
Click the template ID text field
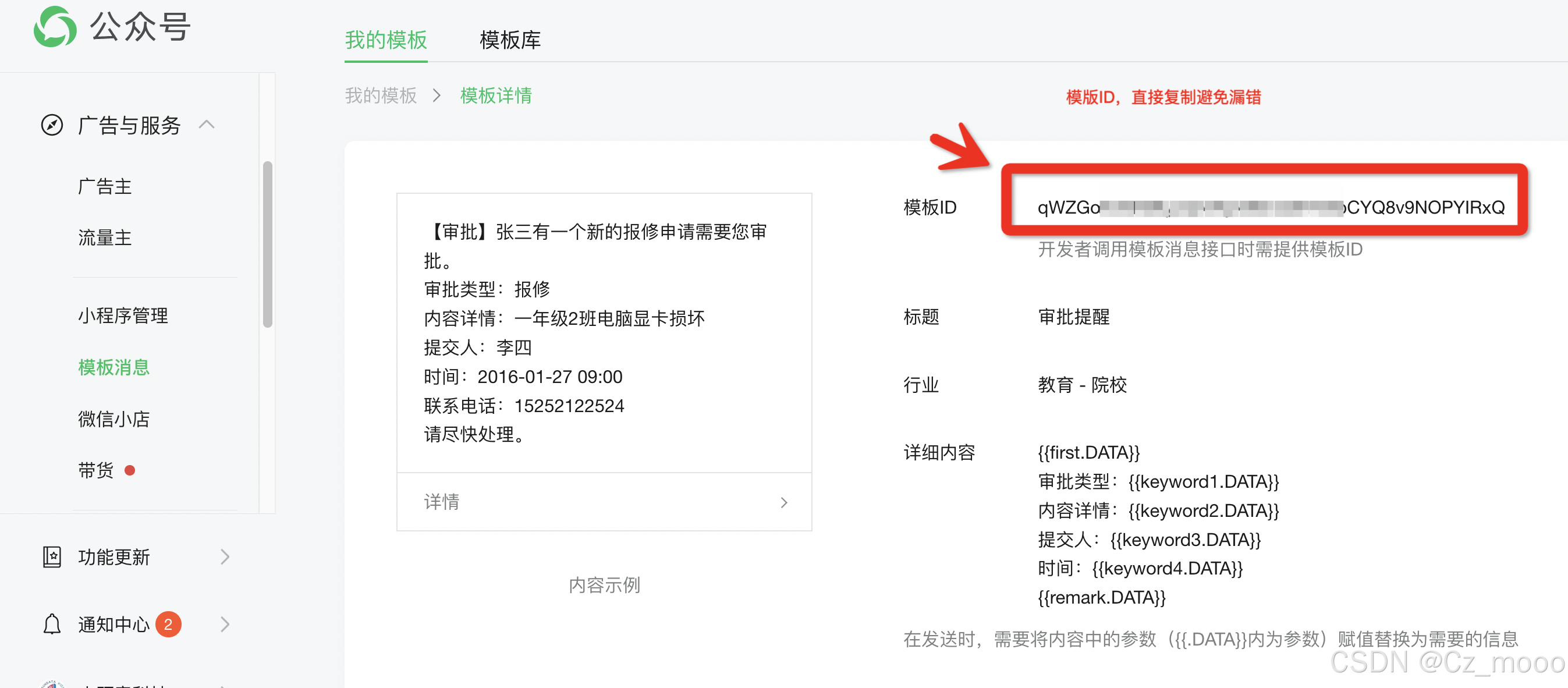[x=1271, y=208]
